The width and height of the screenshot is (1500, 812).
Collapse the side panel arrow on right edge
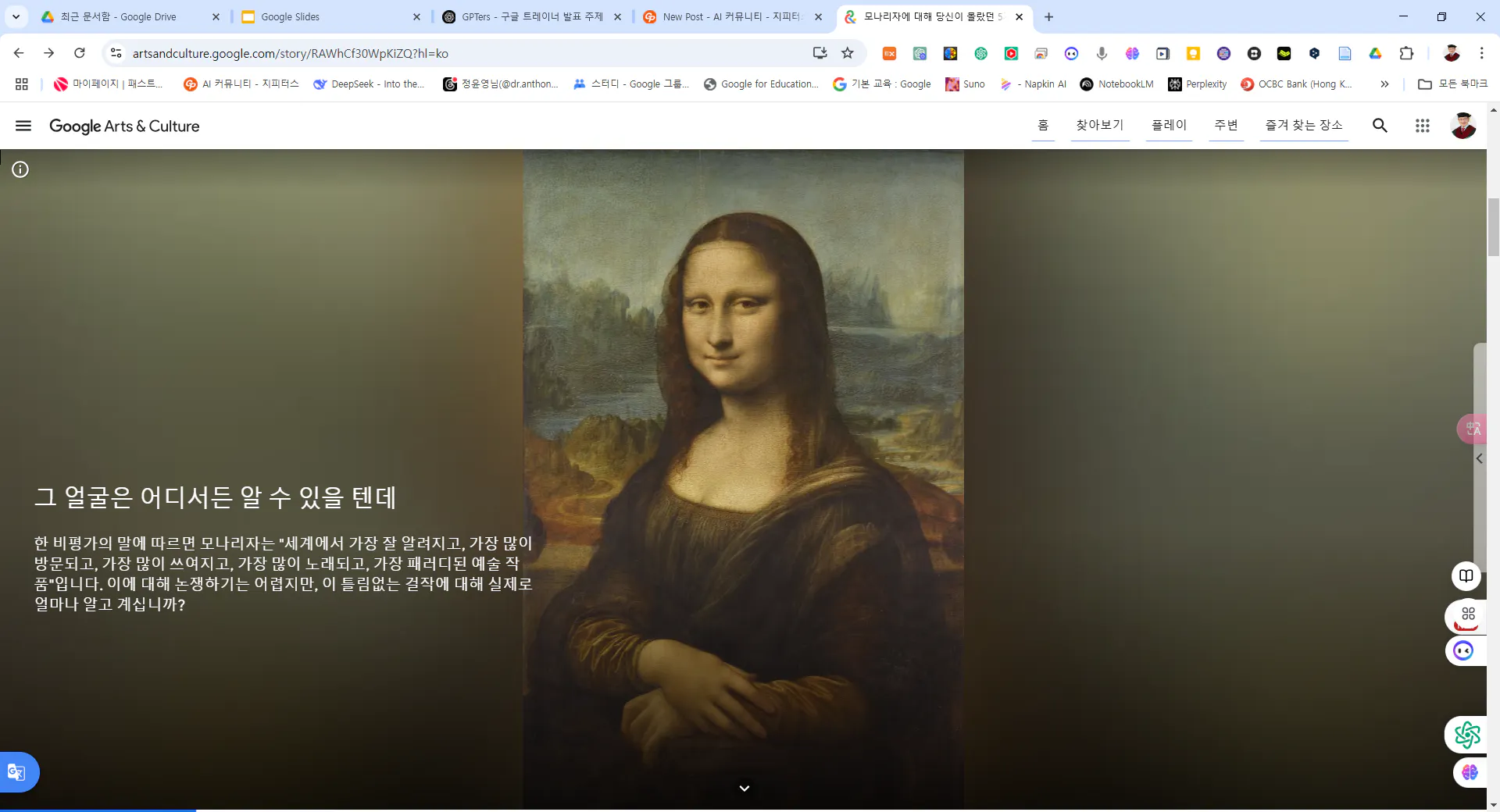(1479, 459)
